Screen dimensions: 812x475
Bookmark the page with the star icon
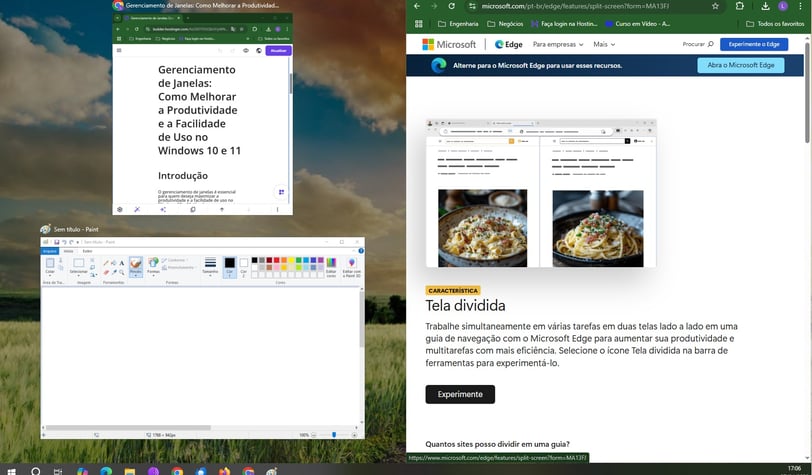[715, 6]
